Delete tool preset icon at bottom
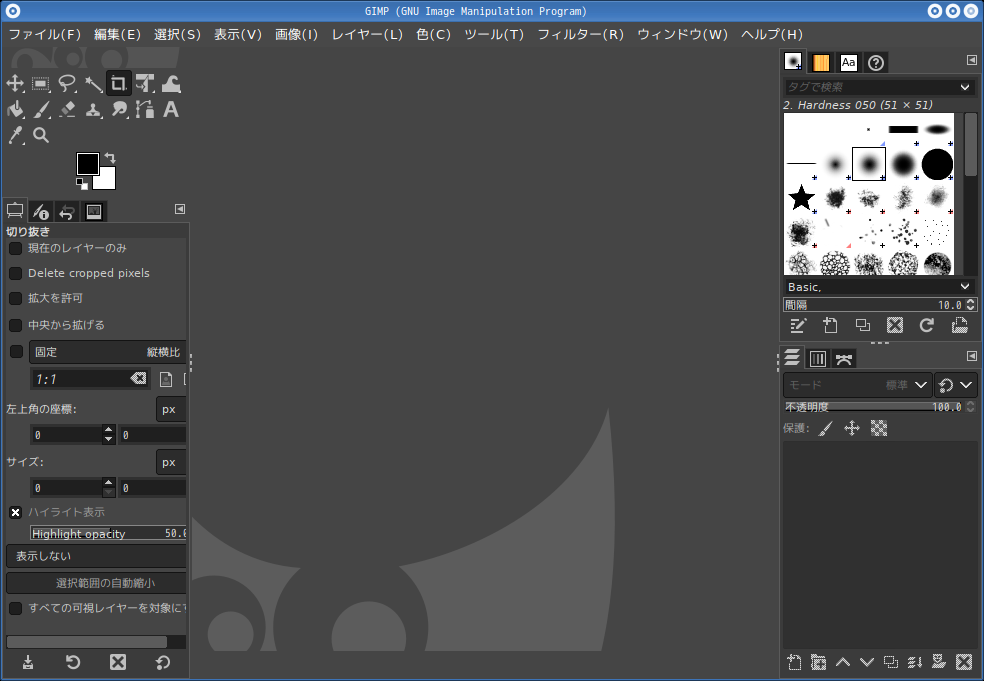 118,662
